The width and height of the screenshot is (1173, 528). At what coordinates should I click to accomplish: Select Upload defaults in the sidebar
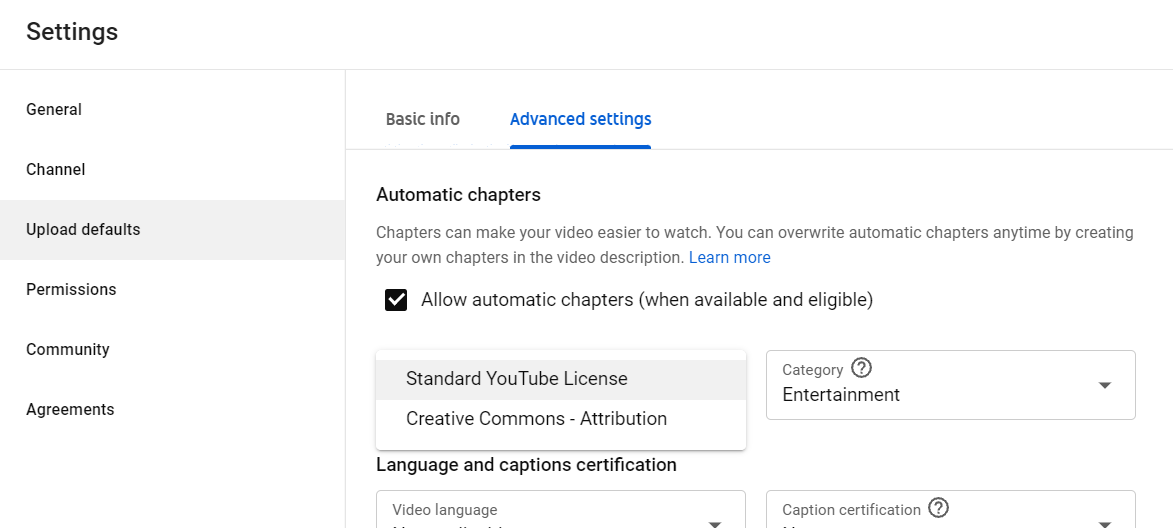click(172, 230)
